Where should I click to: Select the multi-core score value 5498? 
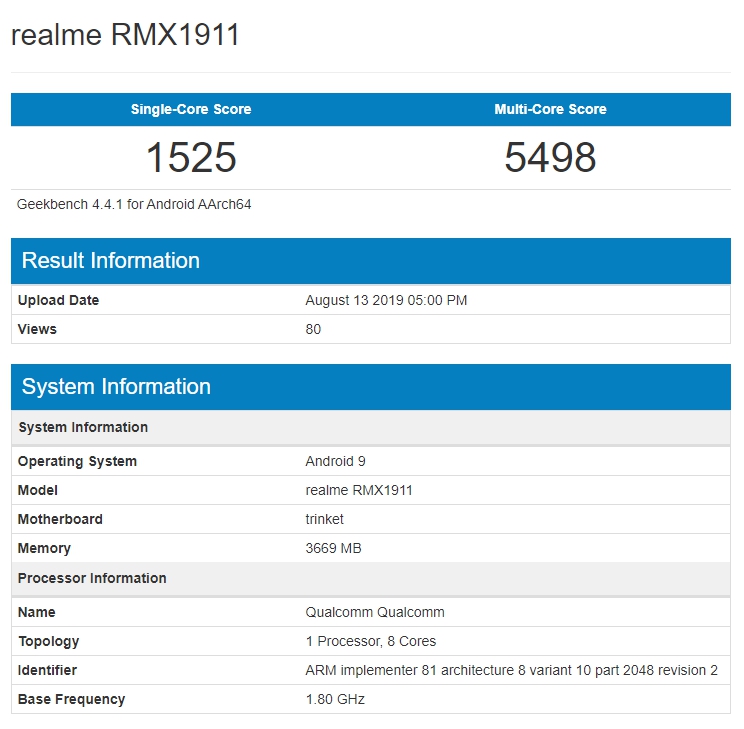[550, 158]
